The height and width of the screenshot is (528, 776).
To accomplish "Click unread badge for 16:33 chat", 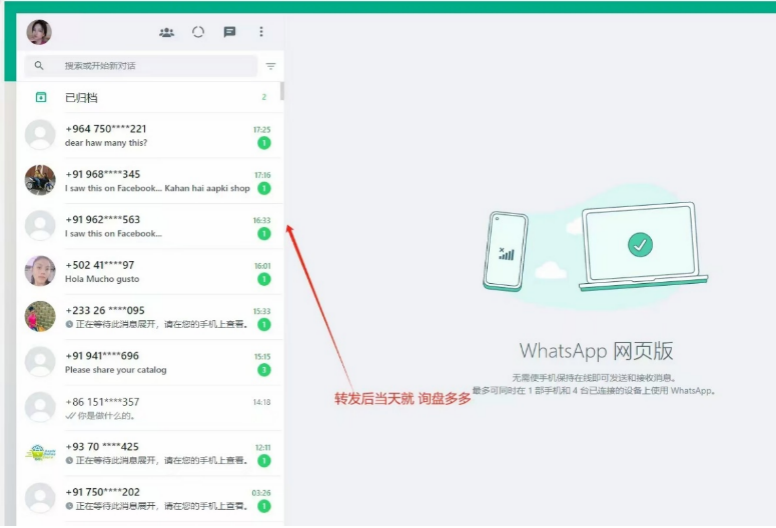I will pos(264,234).
